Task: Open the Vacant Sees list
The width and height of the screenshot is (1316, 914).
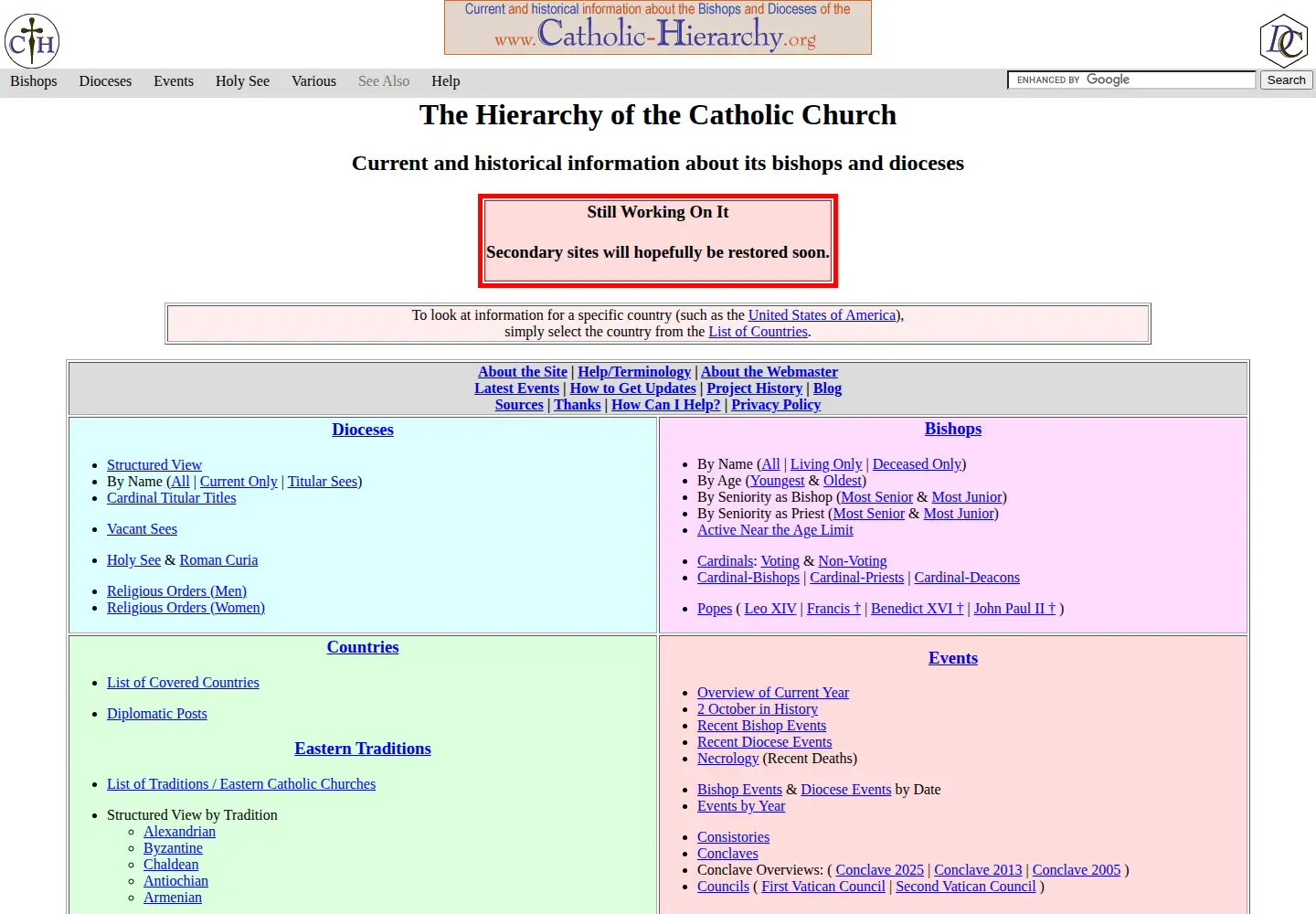Action: (x=142, y=529)
